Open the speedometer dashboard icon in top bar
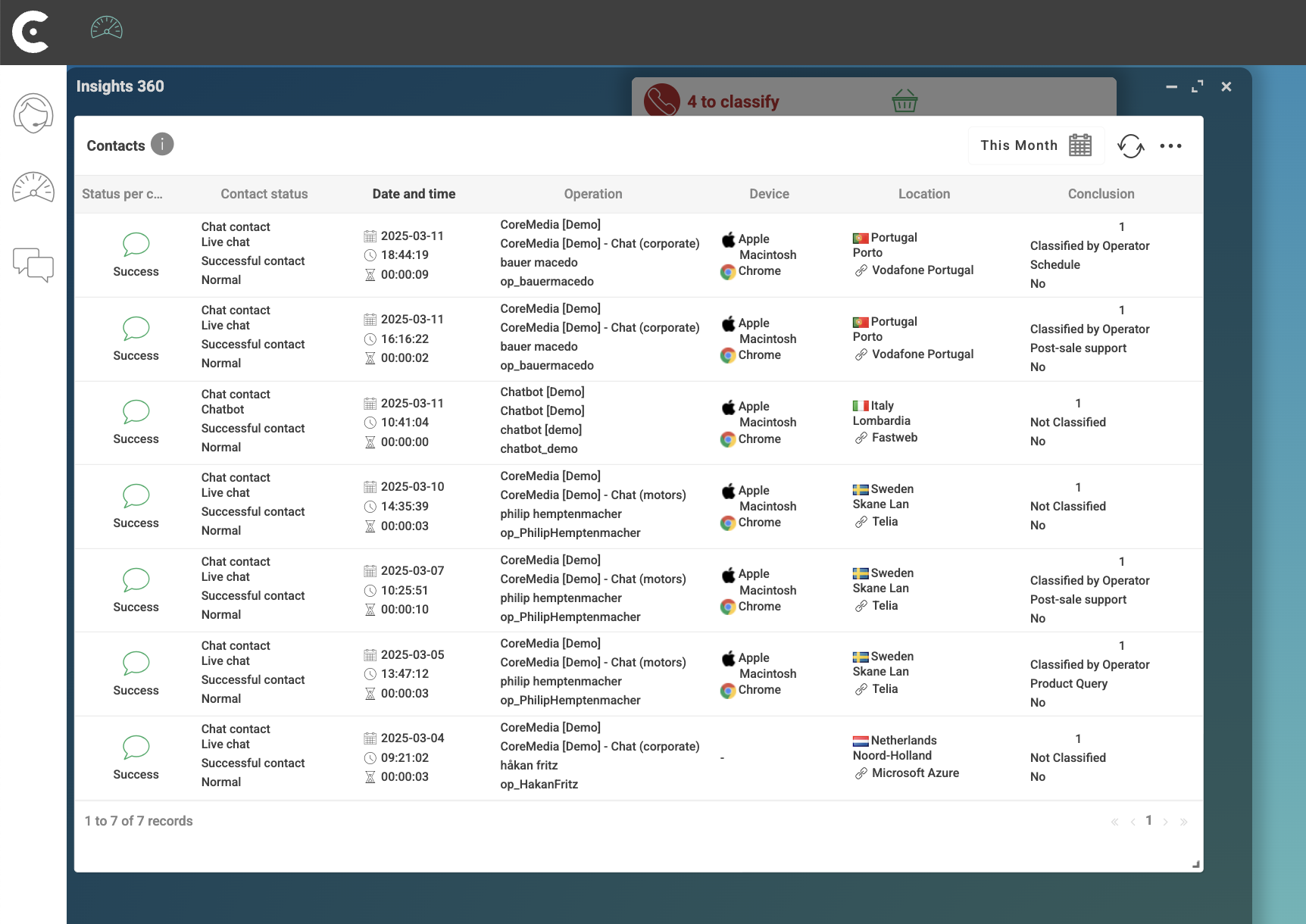Viewport: 1306px width, 924px height. coord(107,28)
